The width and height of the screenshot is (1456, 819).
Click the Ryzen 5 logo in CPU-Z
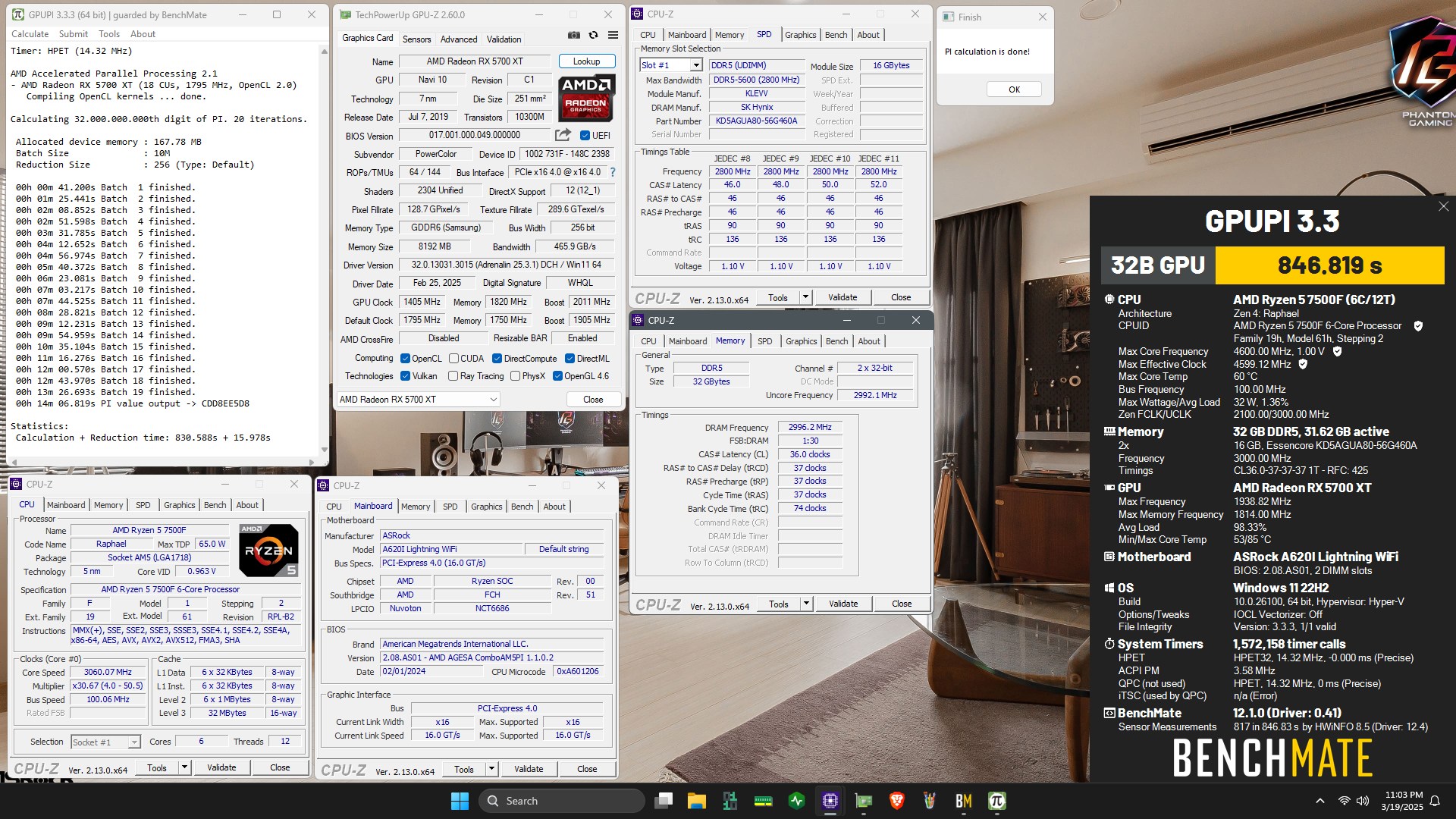(x=268, y=551)
